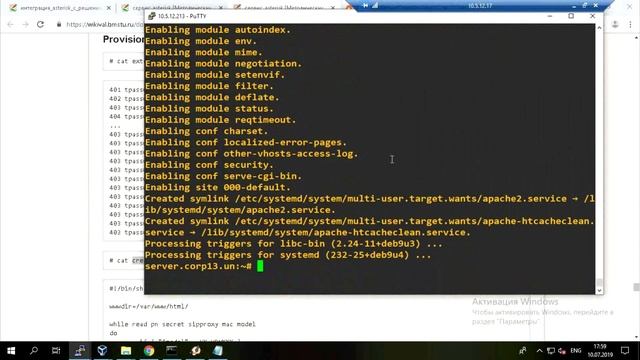The height and width of the screenshot is (360, 640).
Task: Click the PuTTY scrollbar up arrow
Action: point(599,28)
